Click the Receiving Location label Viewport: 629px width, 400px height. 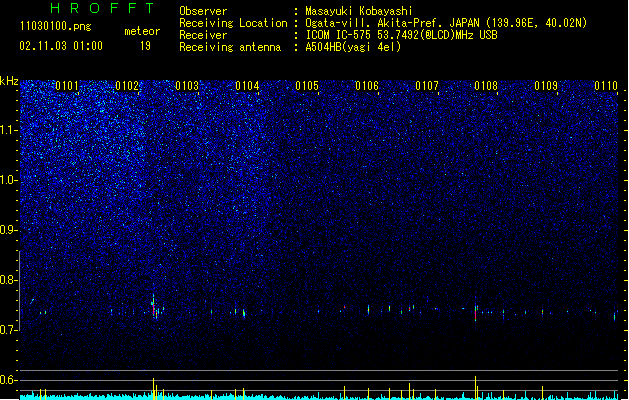tap(233, 23)
